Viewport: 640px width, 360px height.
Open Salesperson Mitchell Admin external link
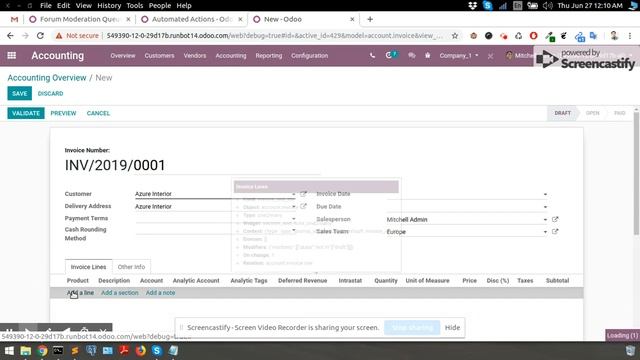click(x=555, y=219)
